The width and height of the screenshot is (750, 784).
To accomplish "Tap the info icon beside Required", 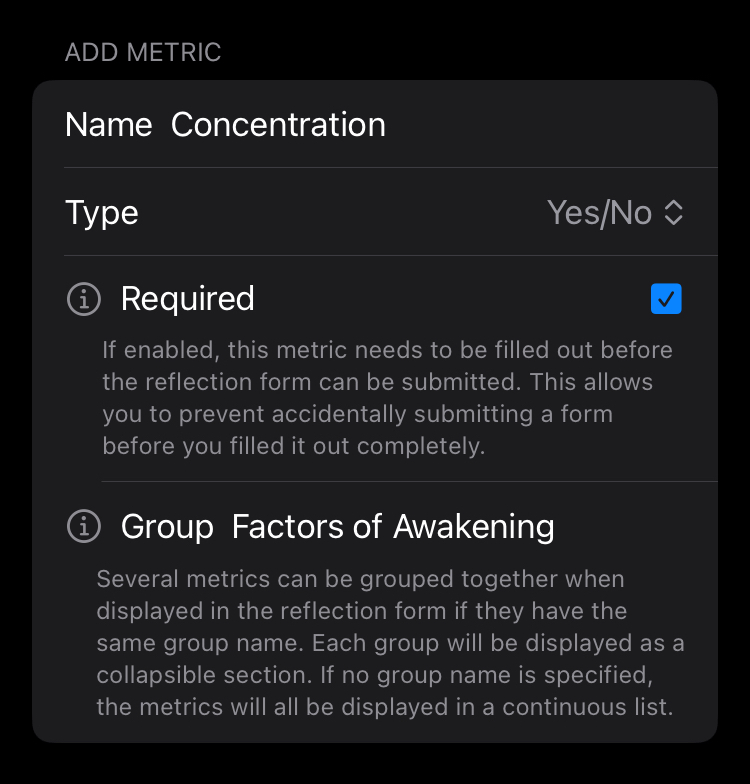I will pos(84,299).
